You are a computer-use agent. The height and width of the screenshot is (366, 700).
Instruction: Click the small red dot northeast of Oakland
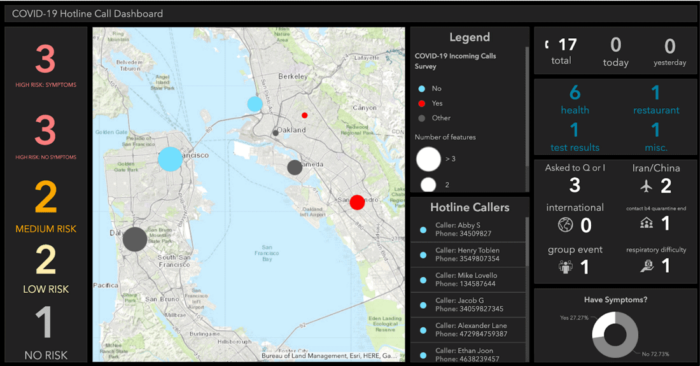click(x=304, y=115)
